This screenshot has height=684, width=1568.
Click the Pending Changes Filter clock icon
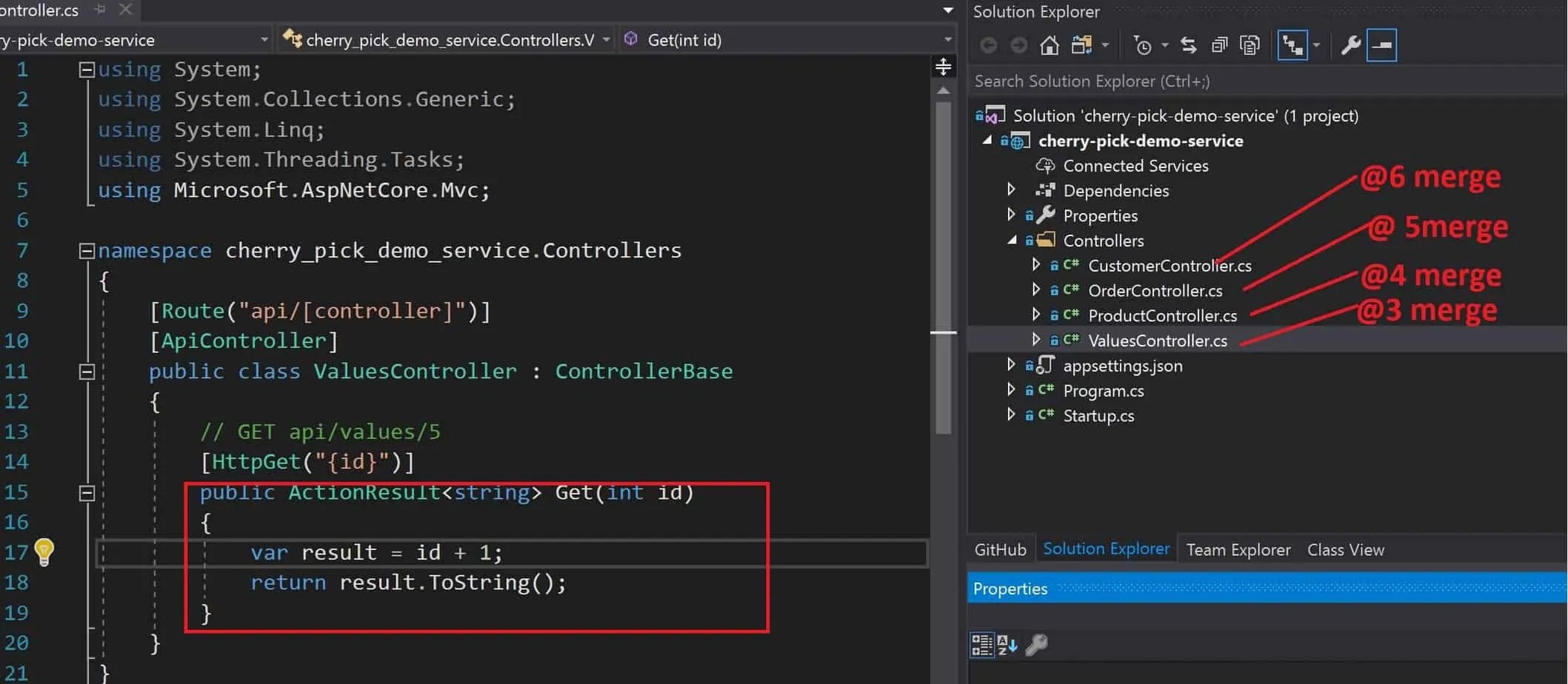(1144, 44)
